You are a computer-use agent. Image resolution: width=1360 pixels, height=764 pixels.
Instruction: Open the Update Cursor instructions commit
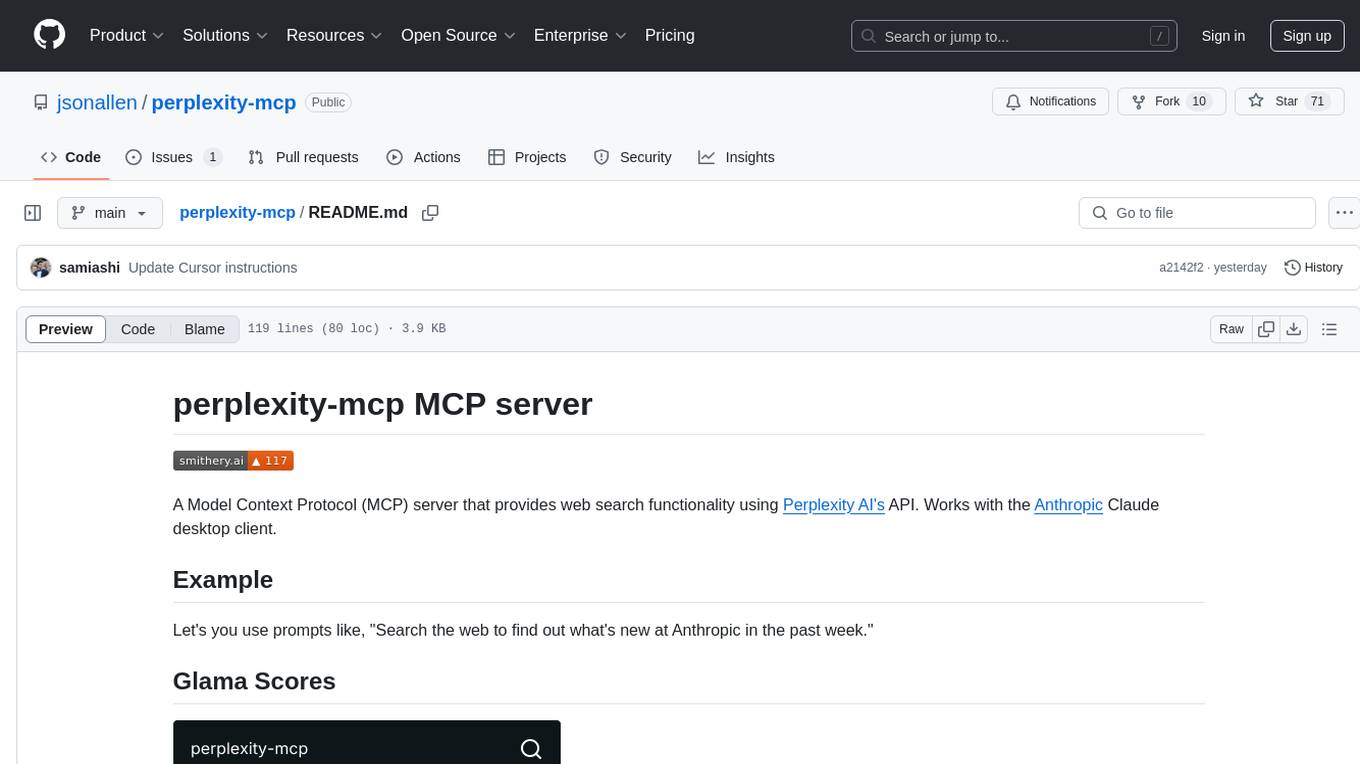tap(213, 268)
